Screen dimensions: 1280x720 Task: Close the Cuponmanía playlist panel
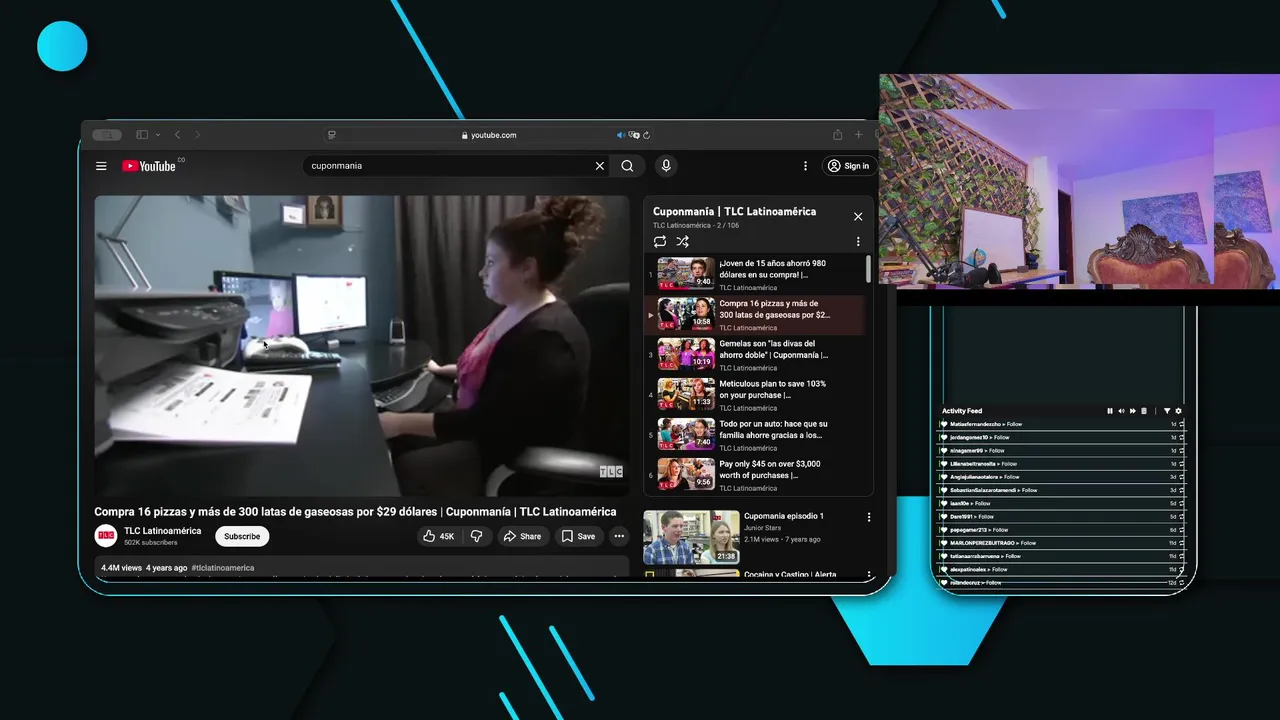coord(858,216)
